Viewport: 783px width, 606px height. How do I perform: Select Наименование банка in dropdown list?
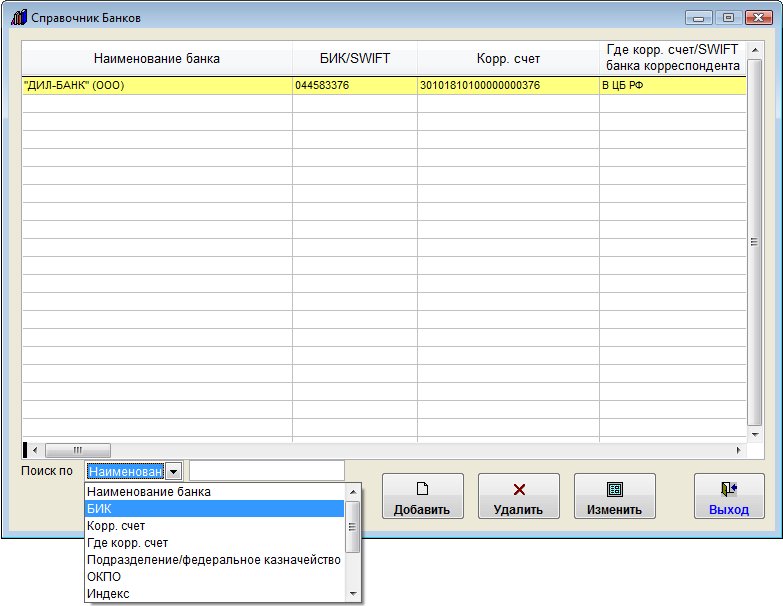click(215, 492)
